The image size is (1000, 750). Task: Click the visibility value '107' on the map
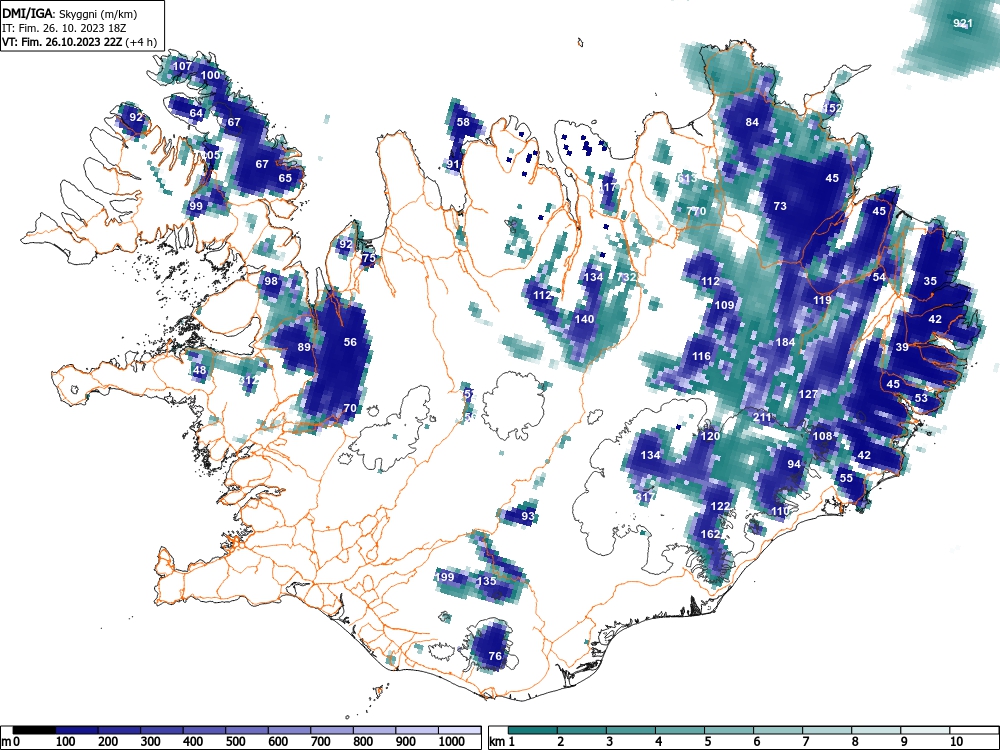(182, 66)
